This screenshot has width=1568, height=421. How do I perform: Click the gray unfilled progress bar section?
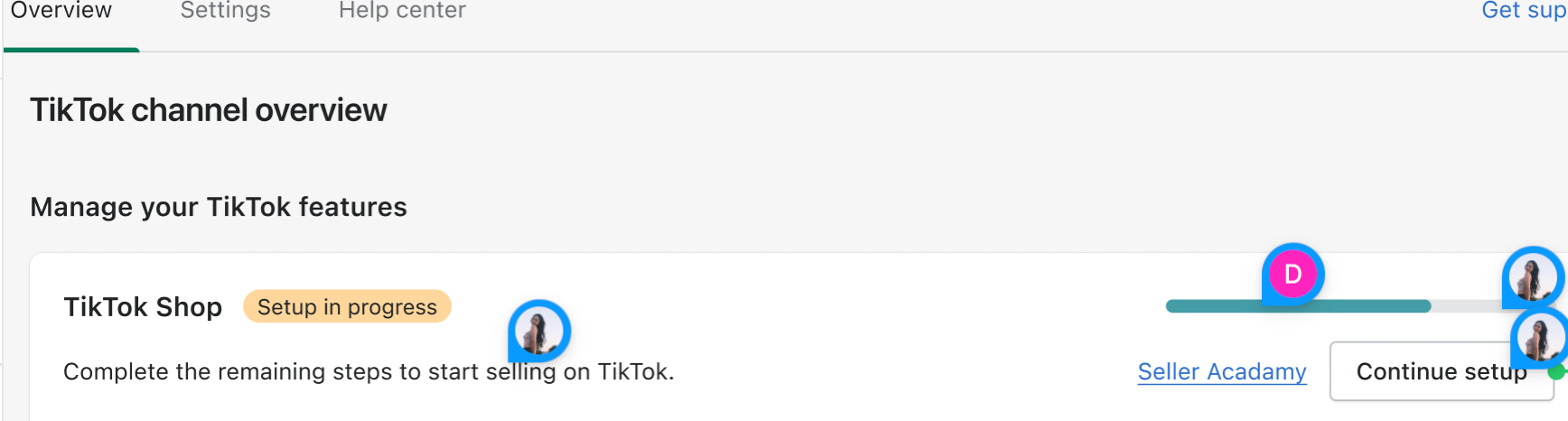coord(1465,306)
